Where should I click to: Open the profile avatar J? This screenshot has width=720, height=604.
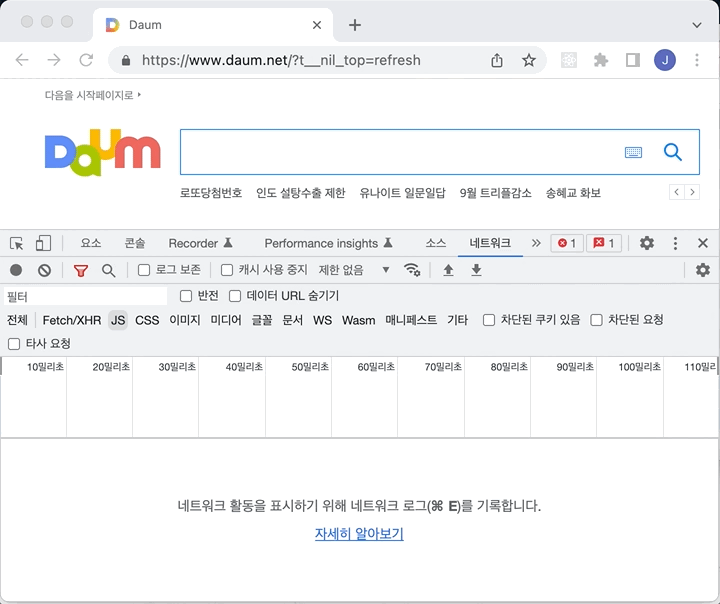coord(664,60)
